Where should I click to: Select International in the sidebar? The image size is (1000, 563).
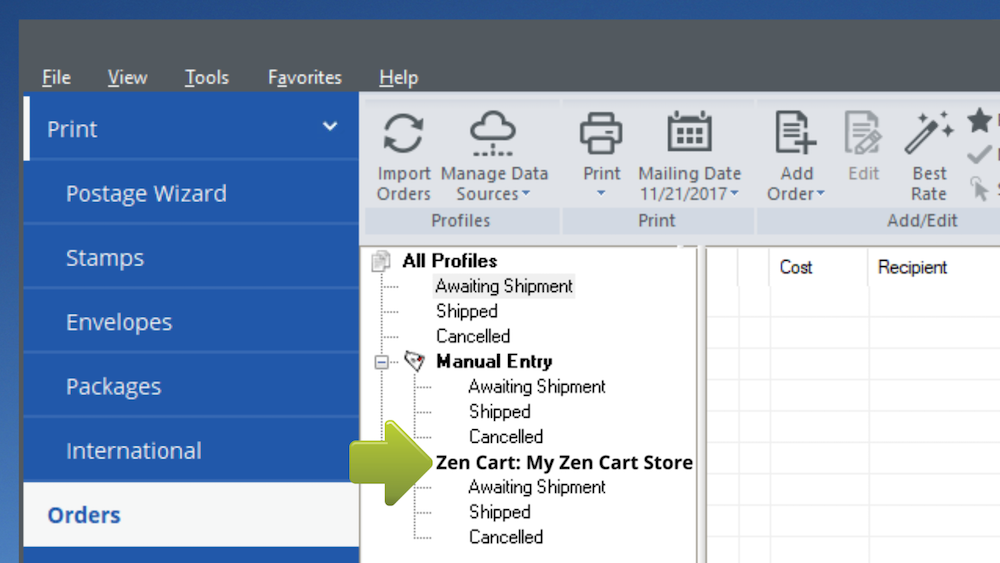tap(191, 451)
